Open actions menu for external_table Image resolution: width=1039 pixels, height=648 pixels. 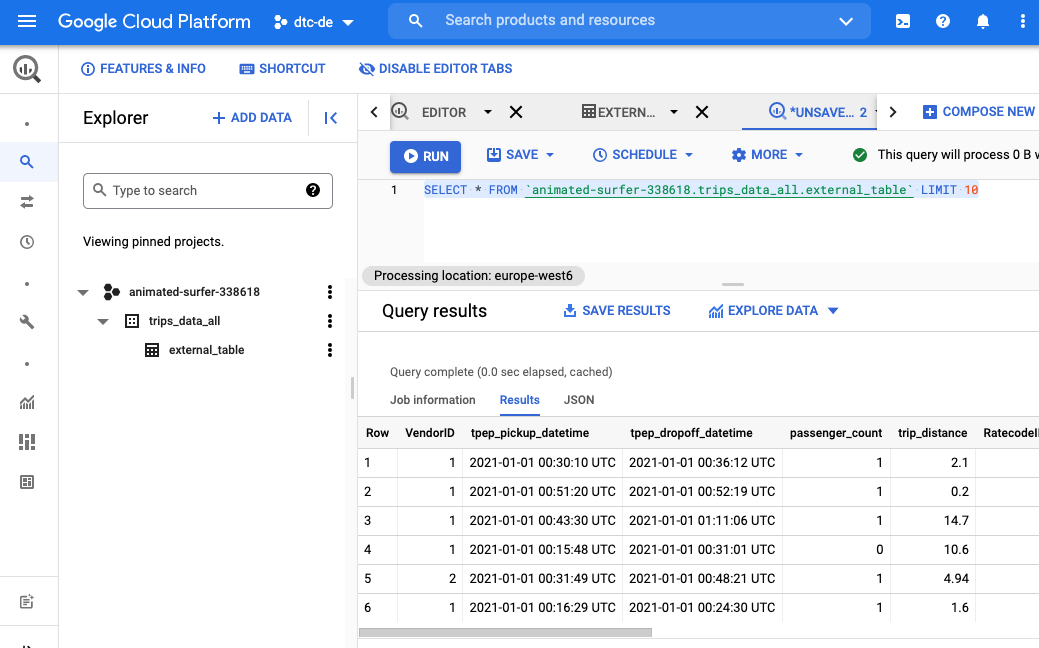(x=329, y=350)
